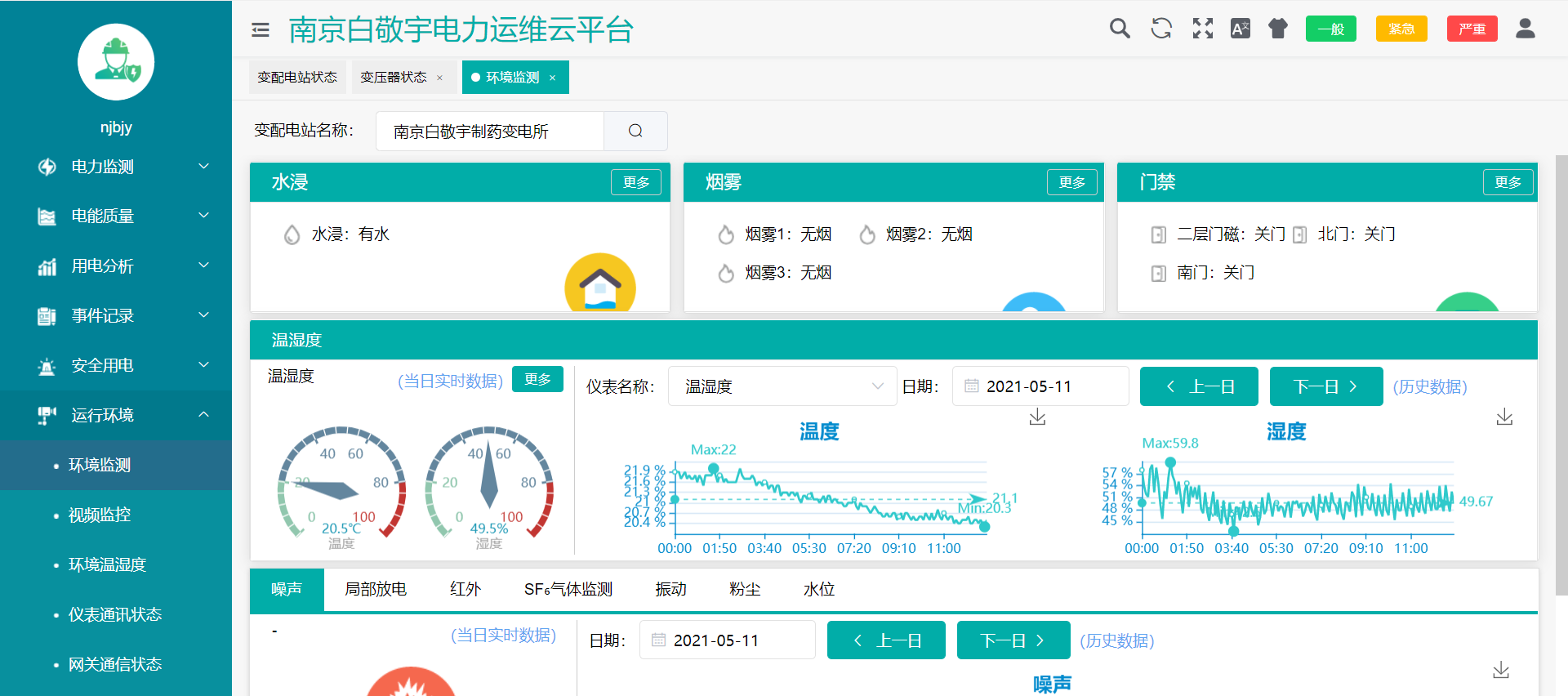
Task: Open 视频监控 in the sidebar
Action: (116, 515)
